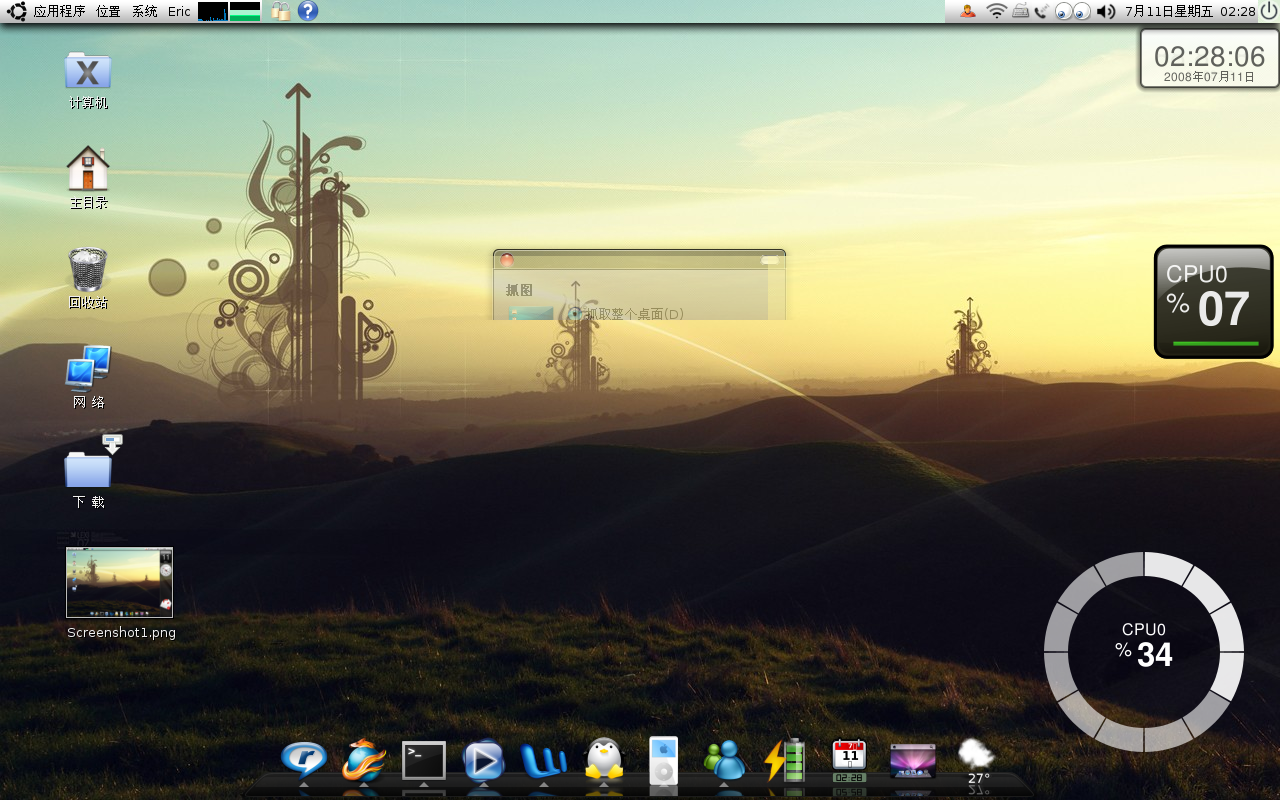Select the 主目录 (Home) desktop icon
Image resolution: width=1280 pixels, height=800 pixels.
click(x=88, y=178)
